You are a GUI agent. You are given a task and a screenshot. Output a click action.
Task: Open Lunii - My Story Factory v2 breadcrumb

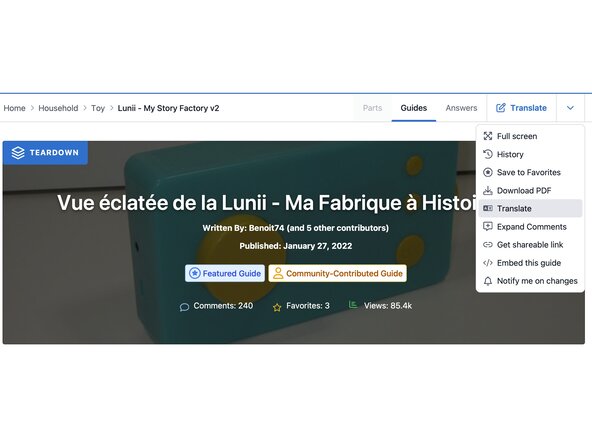(168, 108)
